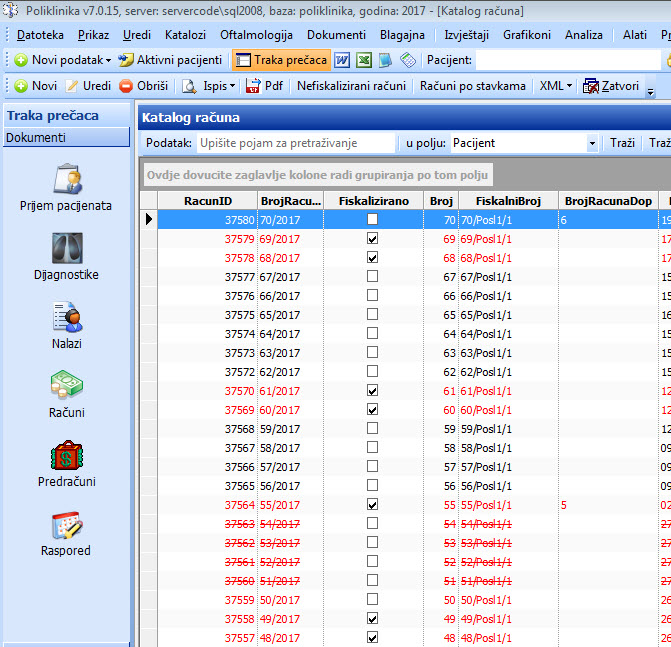This screenshot has height=647, width=671.
Task: Toggle Fiskalizirano checkbox for račun 70/2017
Action: (x=373, y=219)
